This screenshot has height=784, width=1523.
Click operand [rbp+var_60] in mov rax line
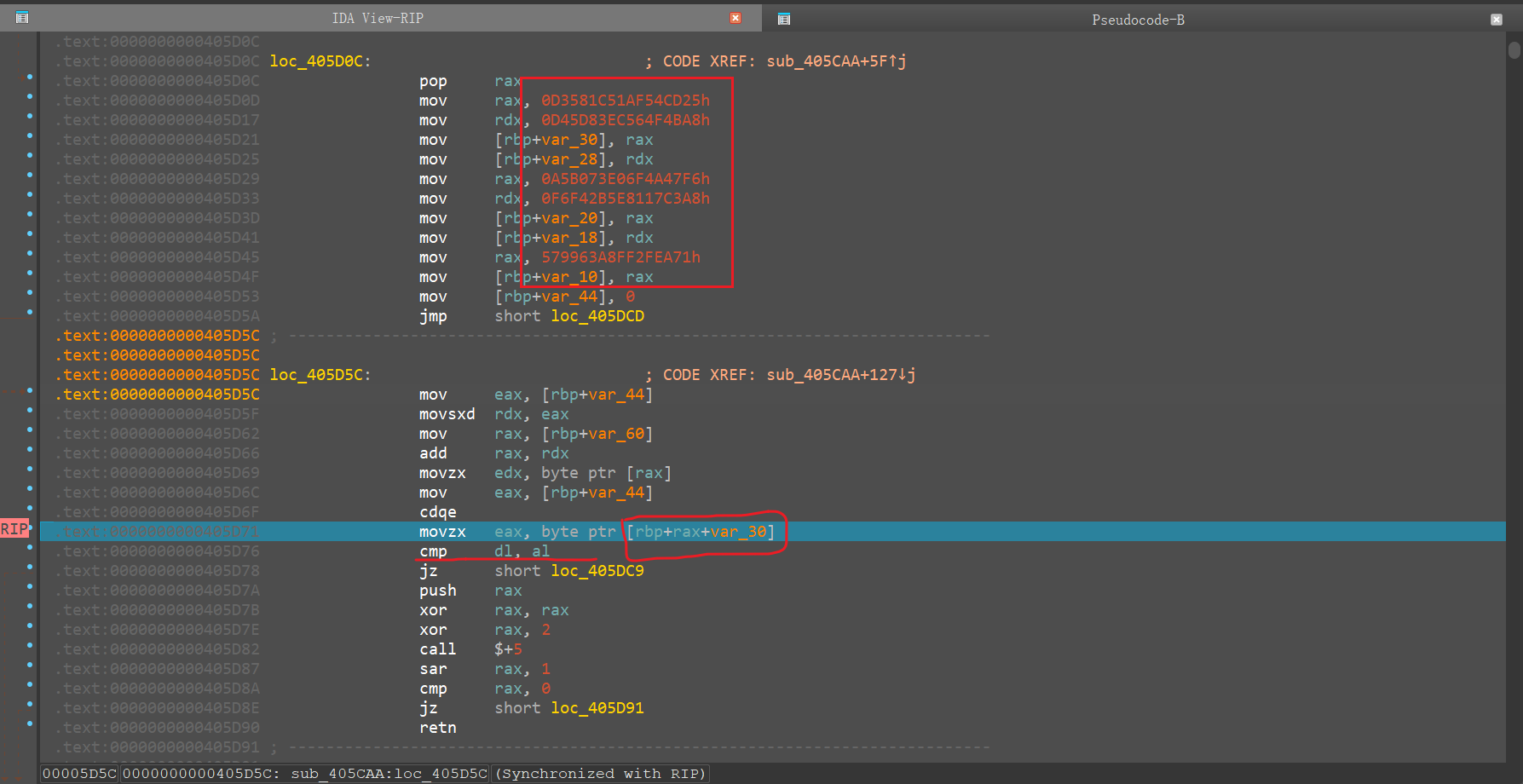pos(597,434)
